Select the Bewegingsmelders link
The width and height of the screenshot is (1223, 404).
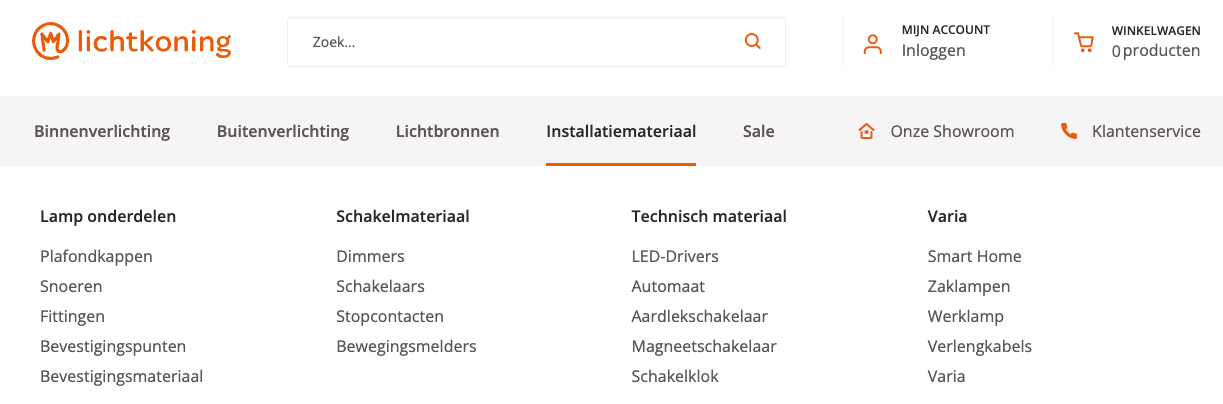406,346
